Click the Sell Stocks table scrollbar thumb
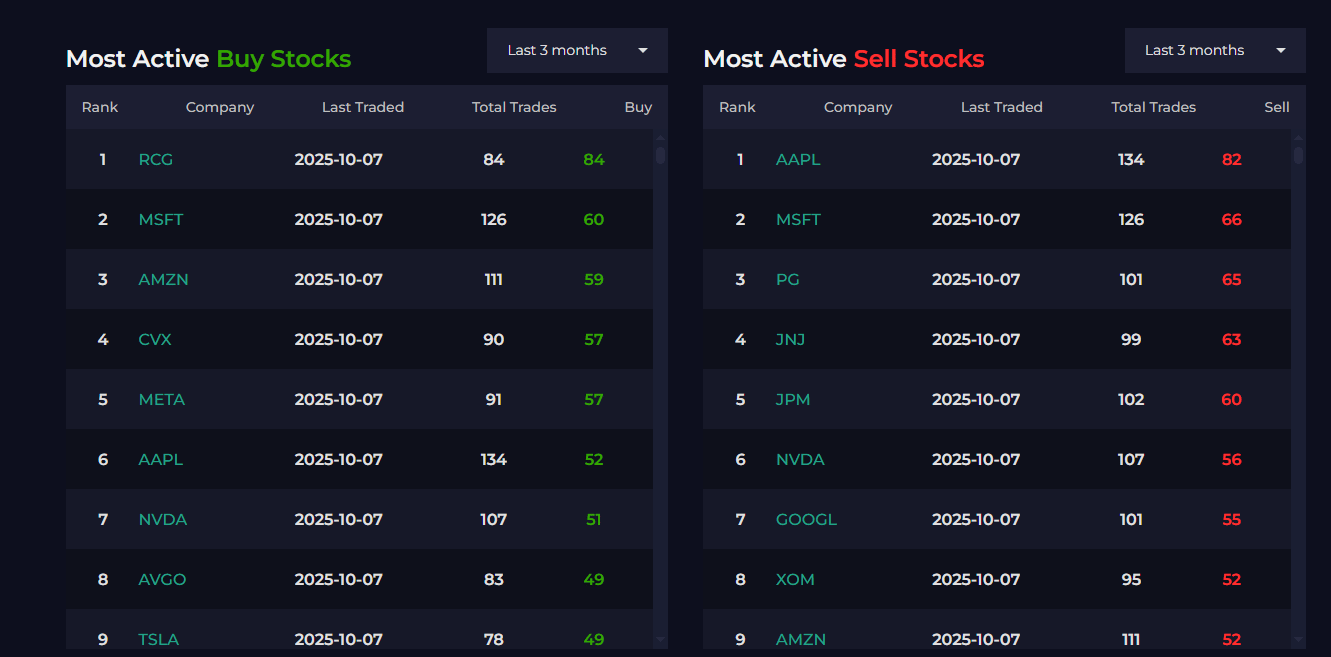The image size is (1331, 657). coord(1298,155)
